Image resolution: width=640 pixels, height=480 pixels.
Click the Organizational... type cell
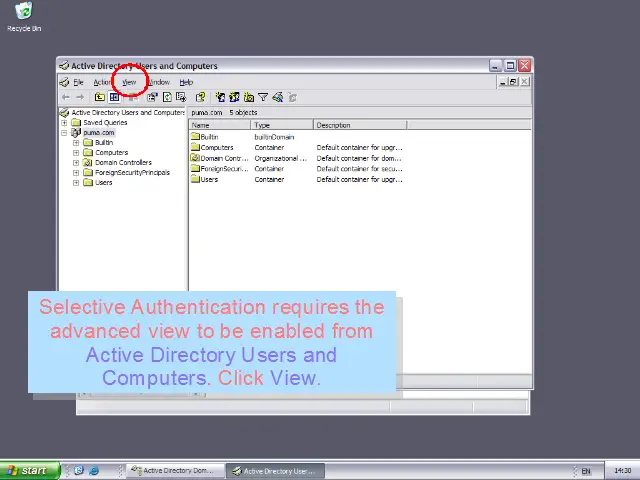tap(280, 158)
